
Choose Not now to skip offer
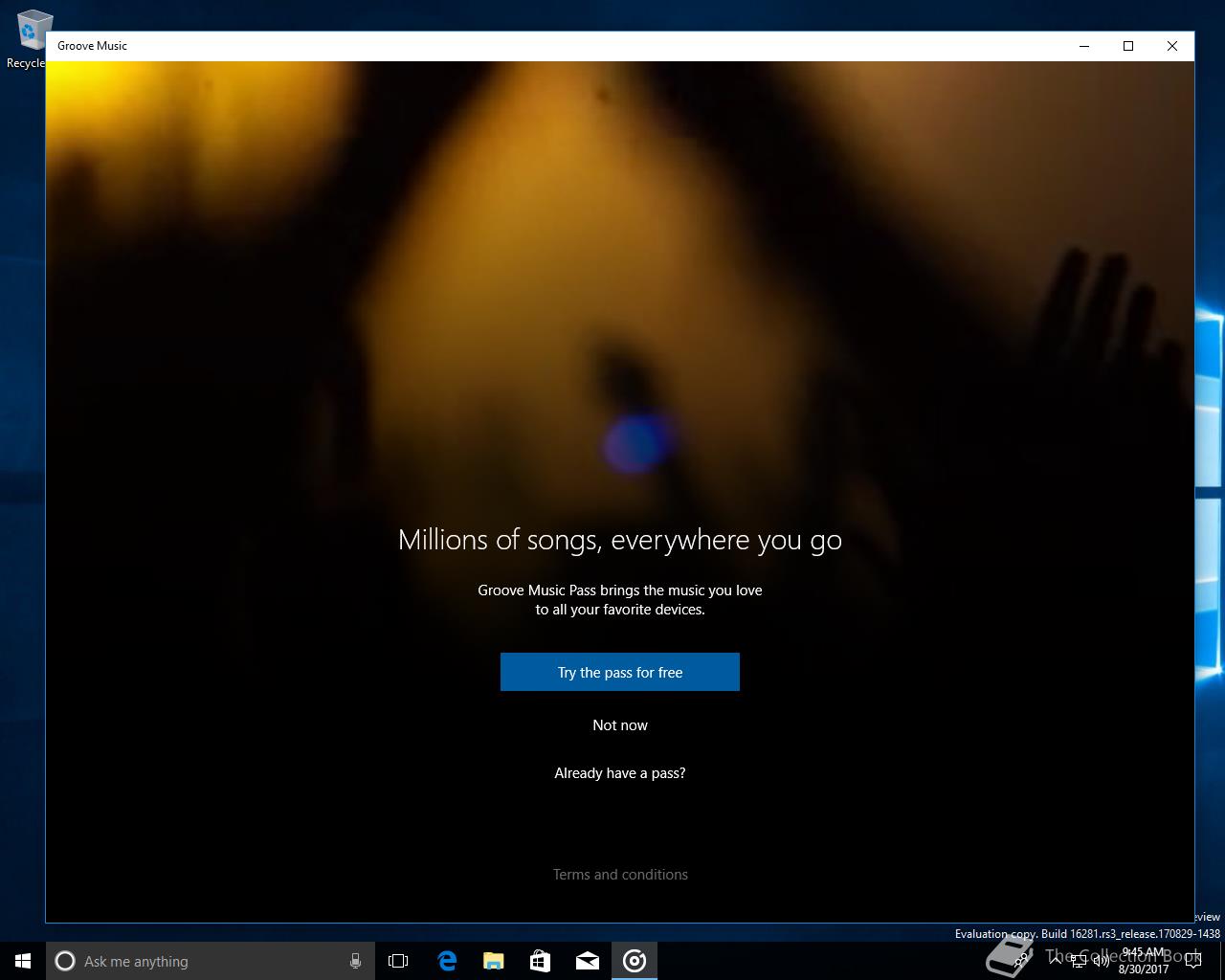620,725
